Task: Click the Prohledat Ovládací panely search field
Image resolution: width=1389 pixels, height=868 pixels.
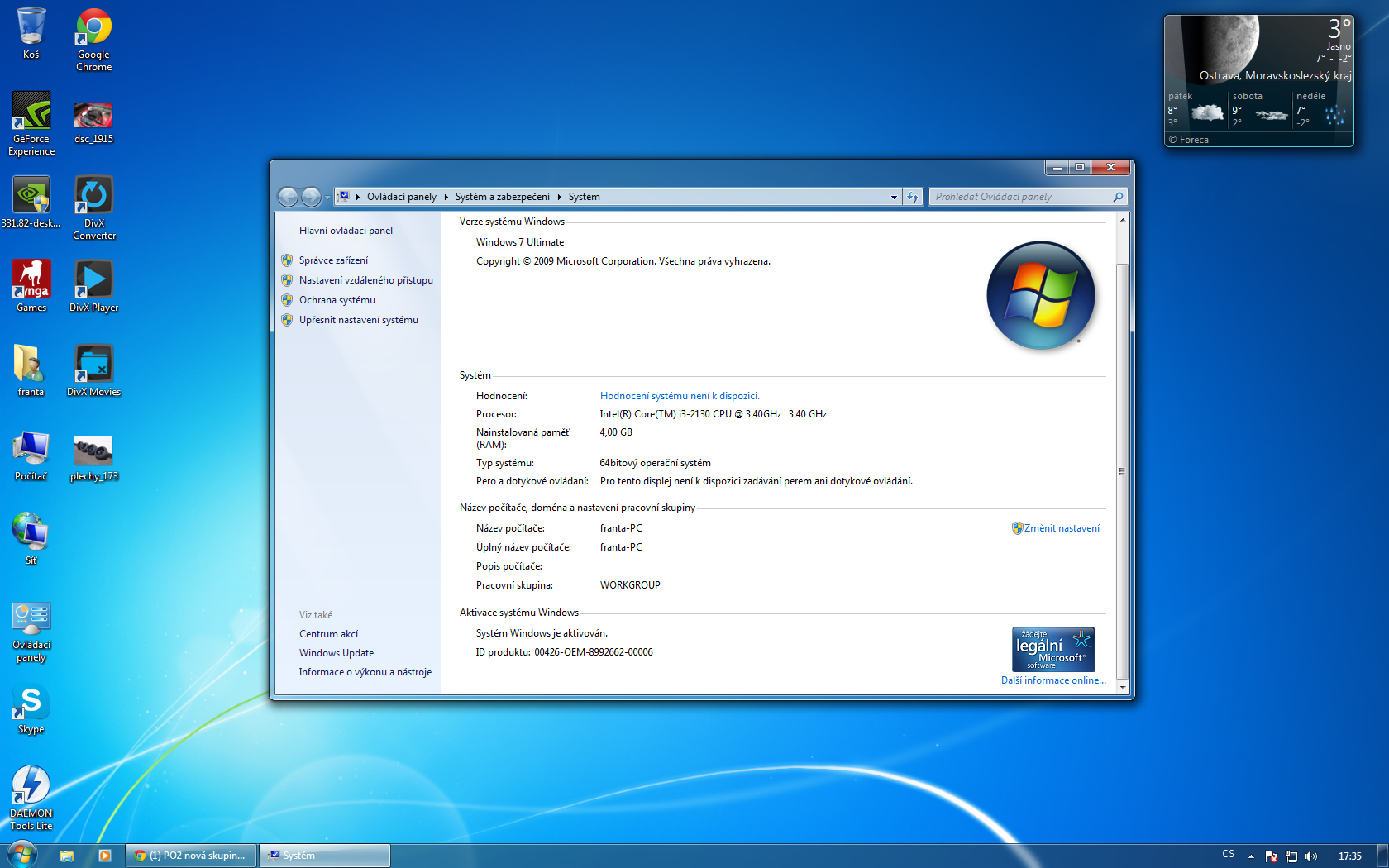Action: pos(1021,197)
